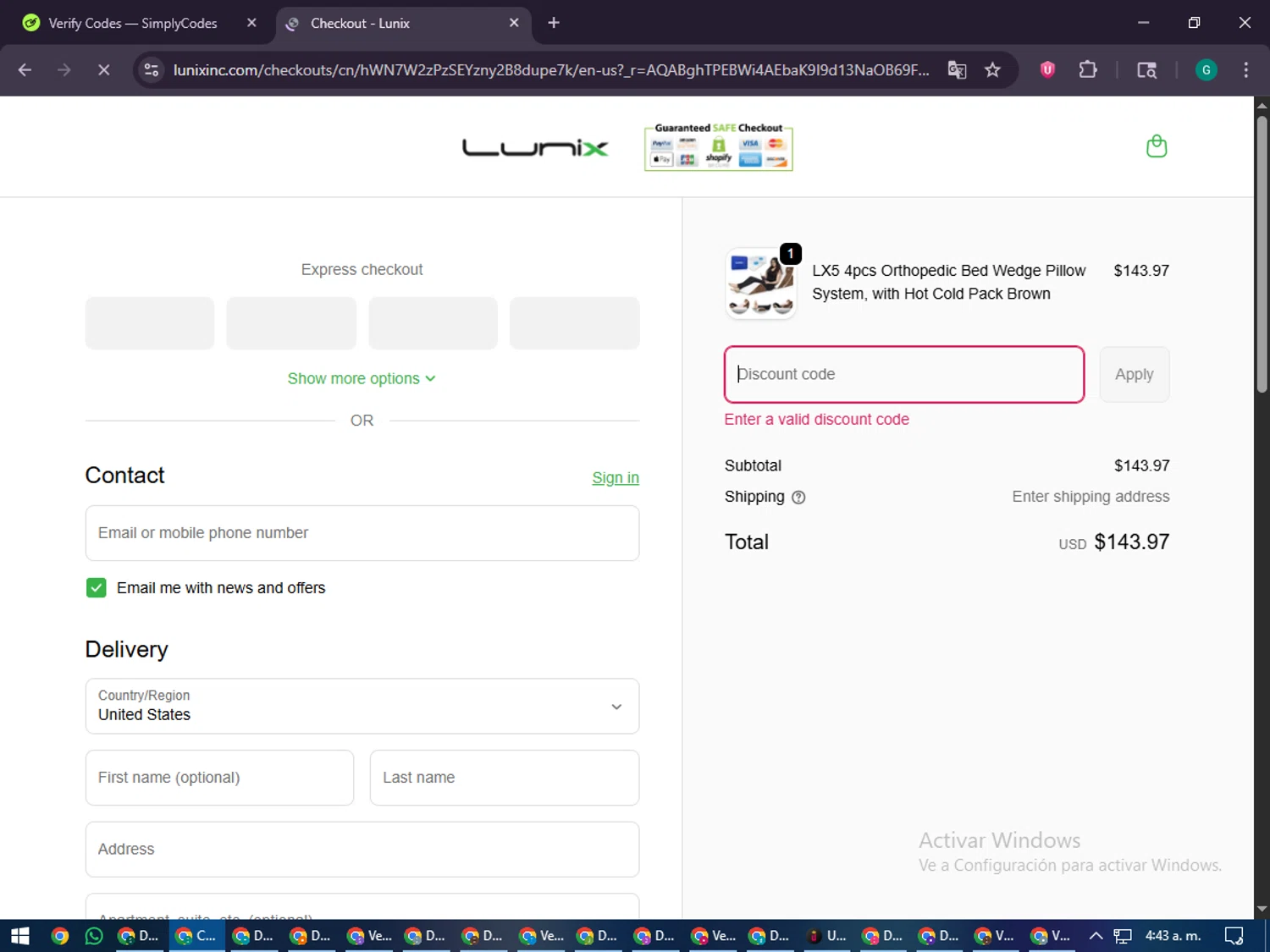1270x952 pixels.
Task: Open the Shipping help question mark icon
Action: (798, 498)
